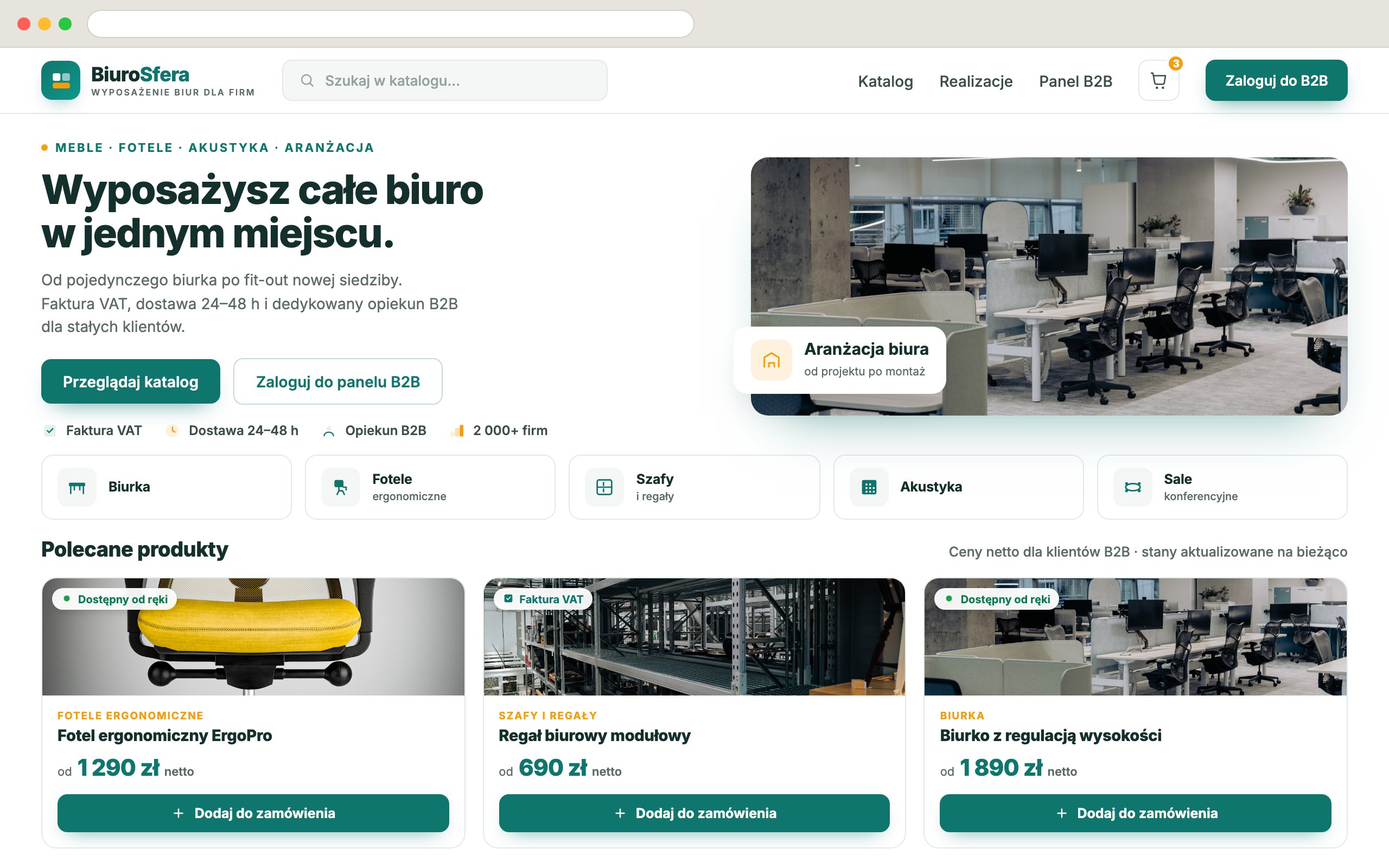Viewport: 1389px width, 868px height.
Task: Click Dostępny od ręki badge on ErgoPro
Action: (x=114, y=599)
